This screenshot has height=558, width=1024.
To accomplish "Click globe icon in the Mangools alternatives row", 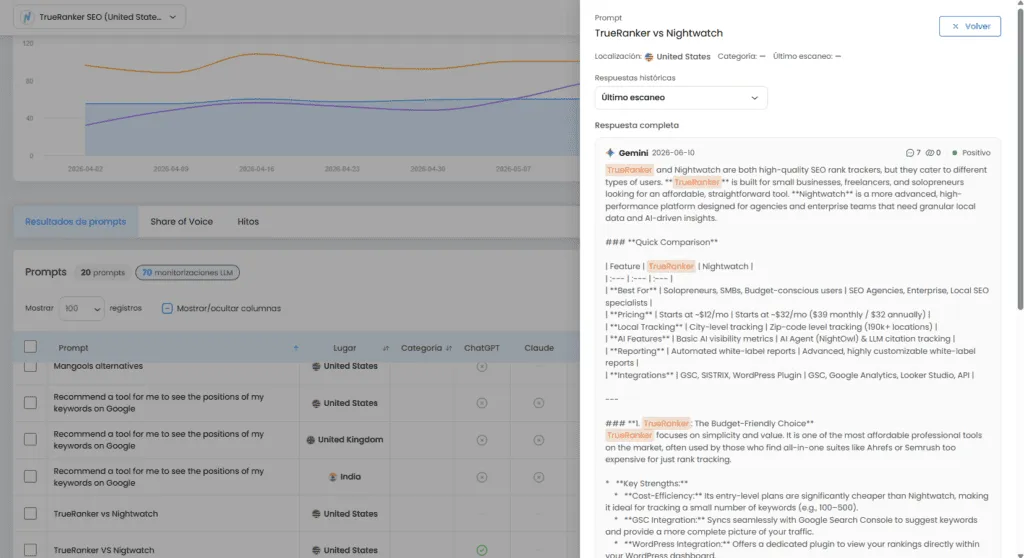I will [316, 367].
